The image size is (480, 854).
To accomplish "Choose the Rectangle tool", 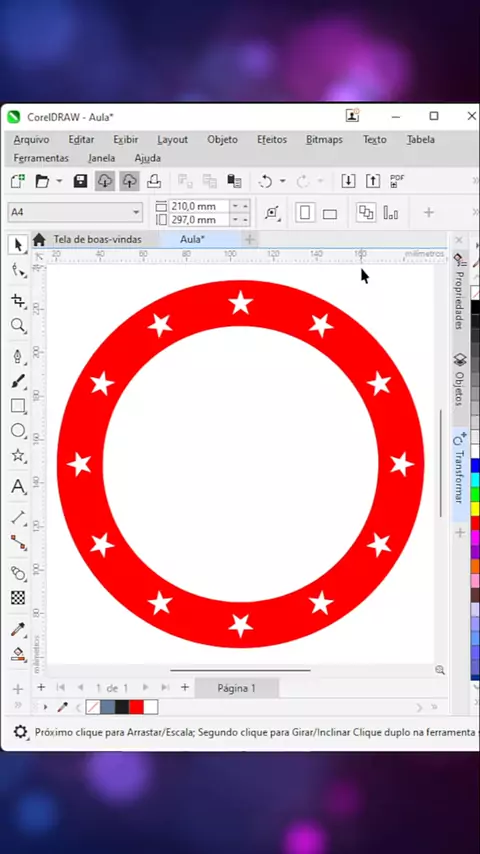I will 18,406.
